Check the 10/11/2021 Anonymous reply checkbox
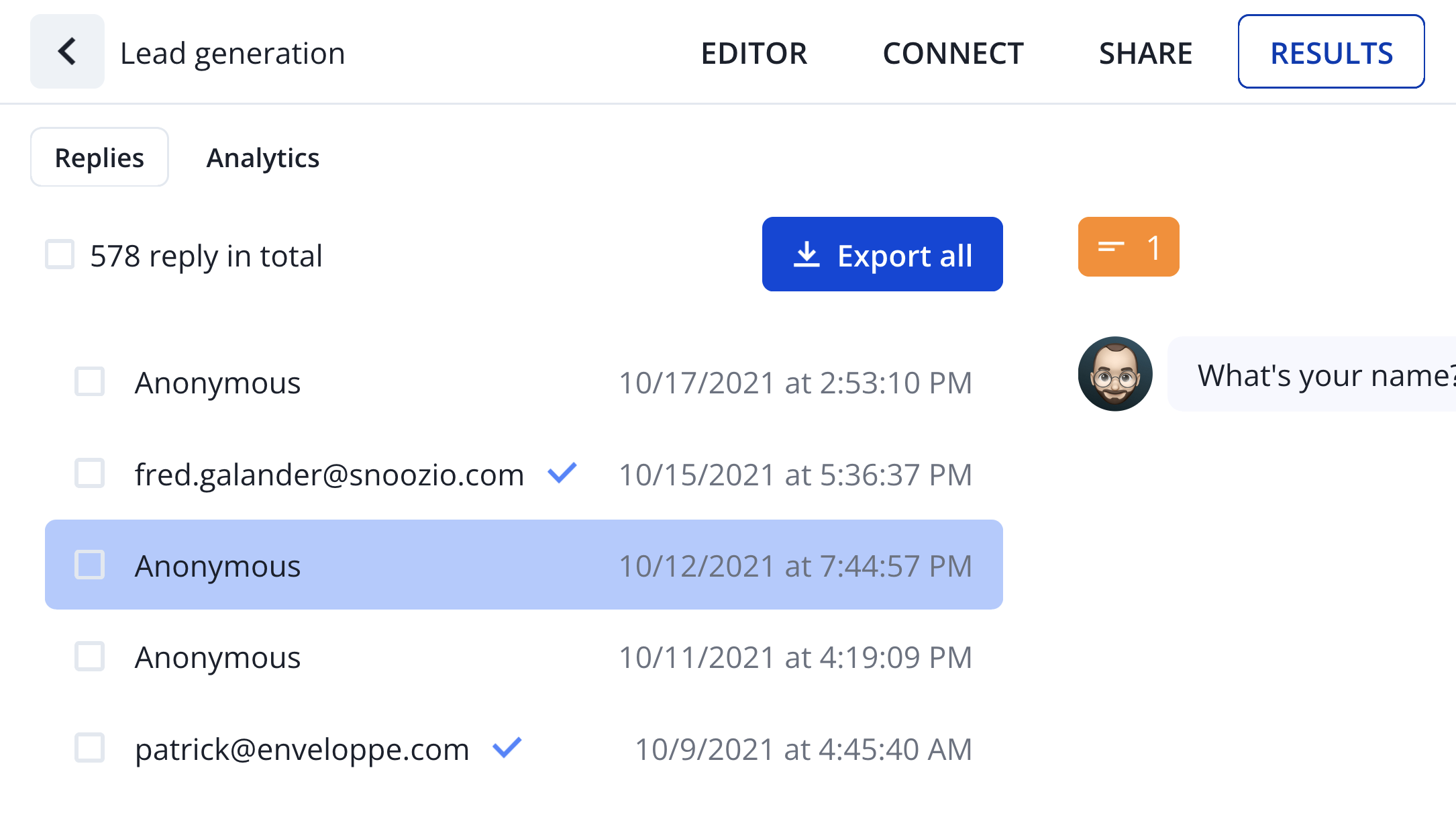This screenshot has height=819, width=1456. [89, 657]
